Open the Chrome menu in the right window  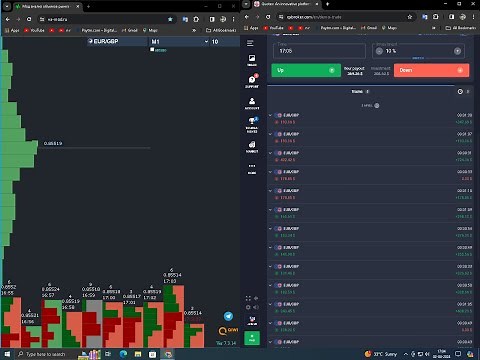click(x=473, y=17)
